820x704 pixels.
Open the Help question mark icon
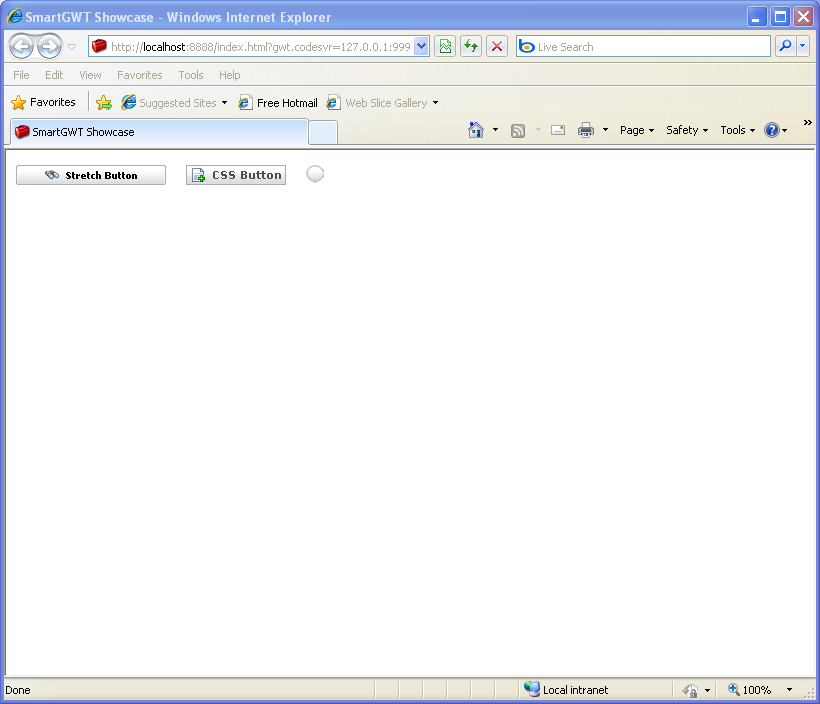click(x=776, y=130)
